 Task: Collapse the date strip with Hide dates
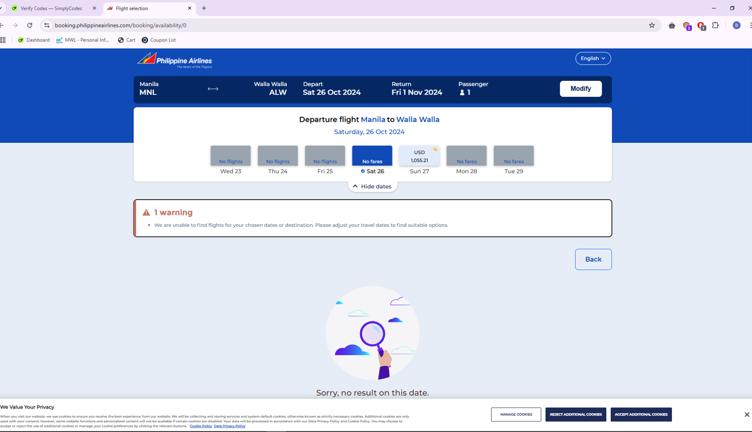(x=372, y=187)
